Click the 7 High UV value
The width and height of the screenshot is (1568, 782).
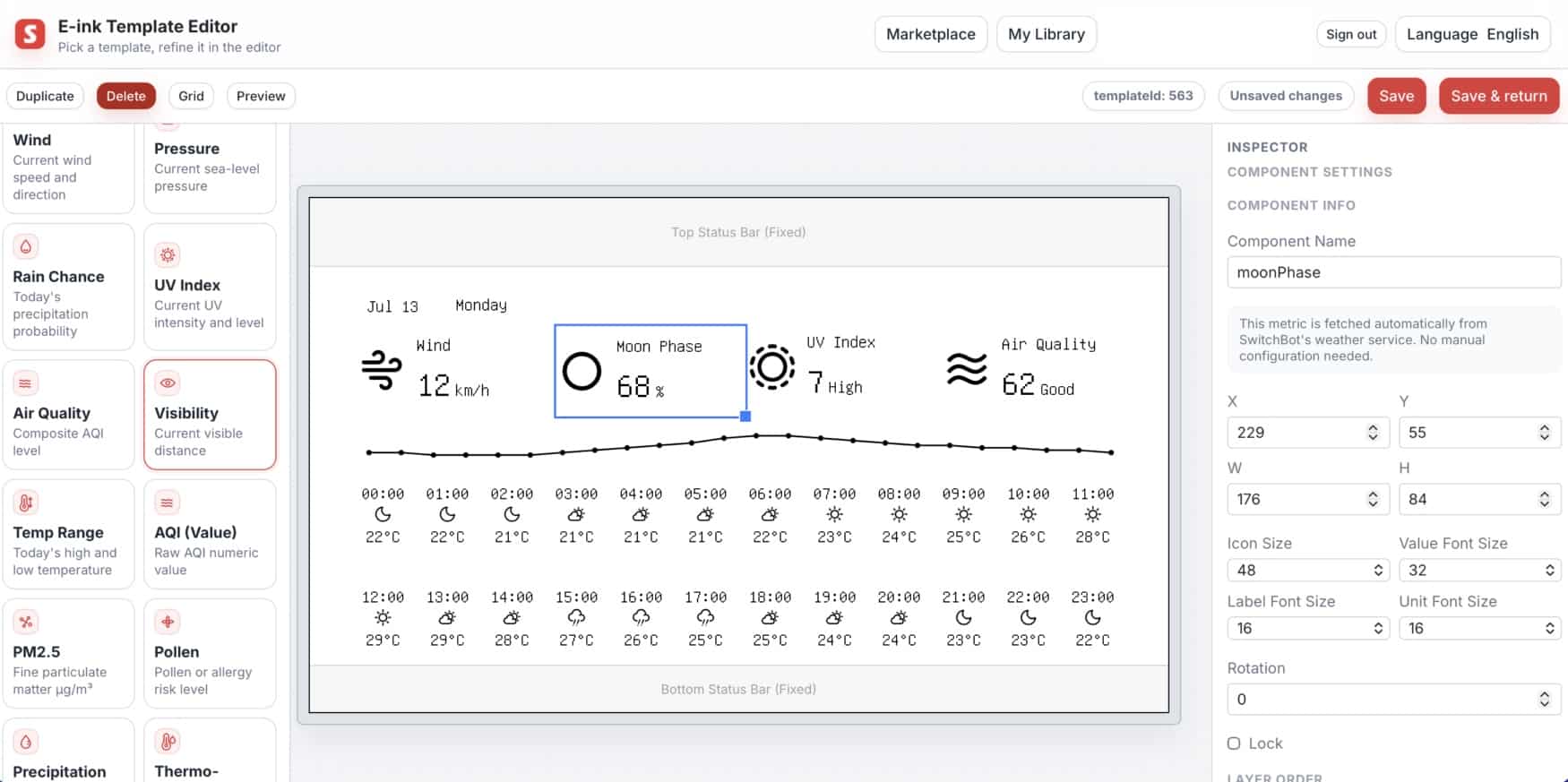pyautogui.click(x=835, y=383)
